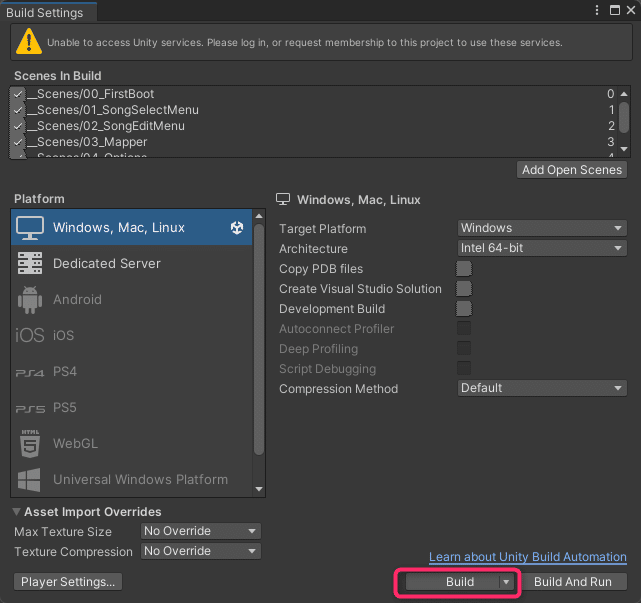Screen dimensions: 641x603
Task: Click the Unity logo on the selected platform row
Action: (237, 227)
